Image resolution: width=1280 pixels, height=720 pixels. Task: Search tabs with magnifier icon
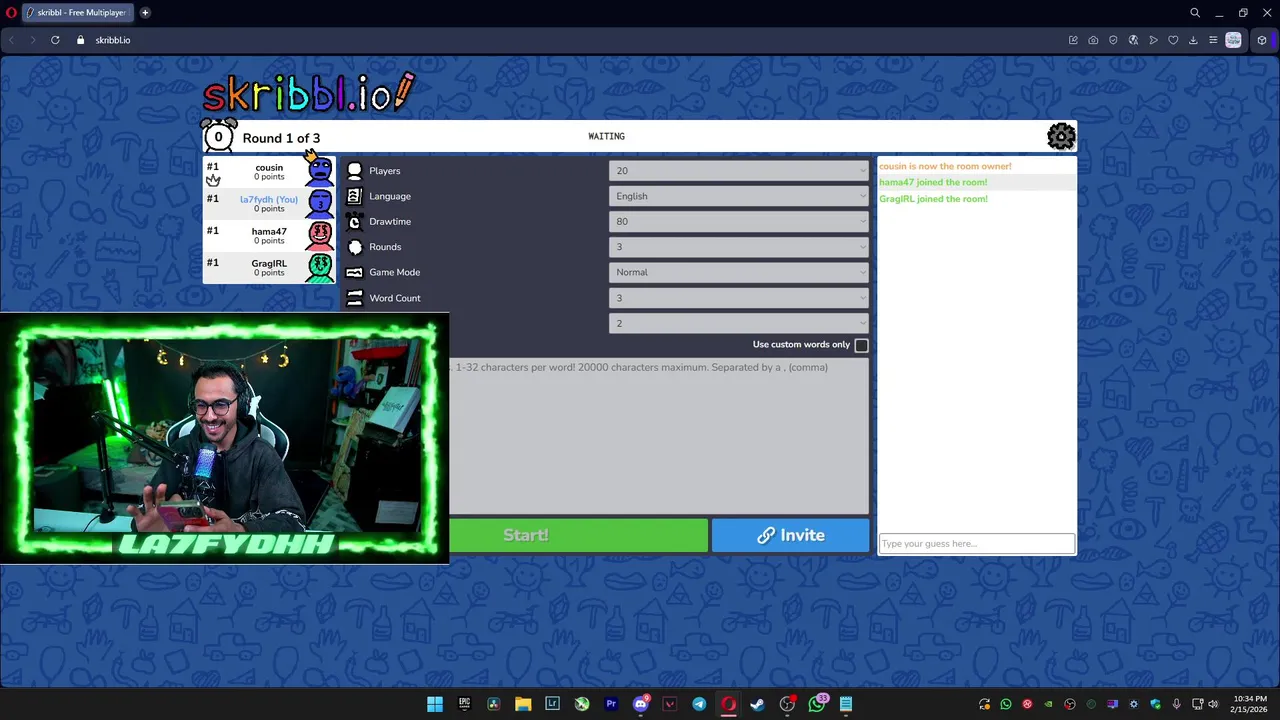point(1195,13)
